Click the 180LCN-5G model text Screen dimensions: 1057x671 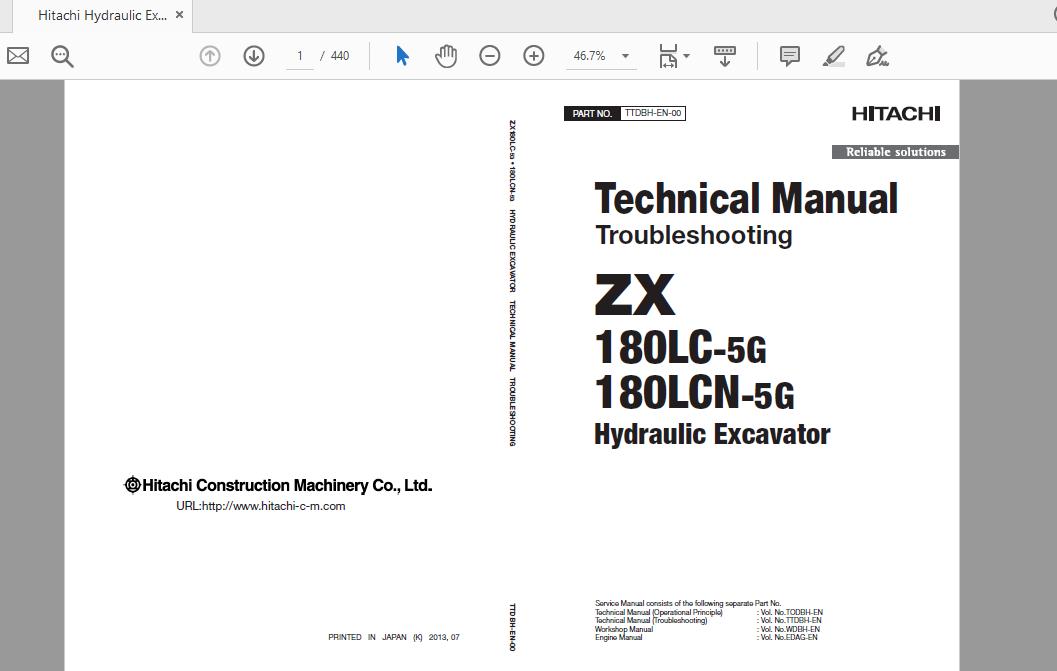pos(694,392)
